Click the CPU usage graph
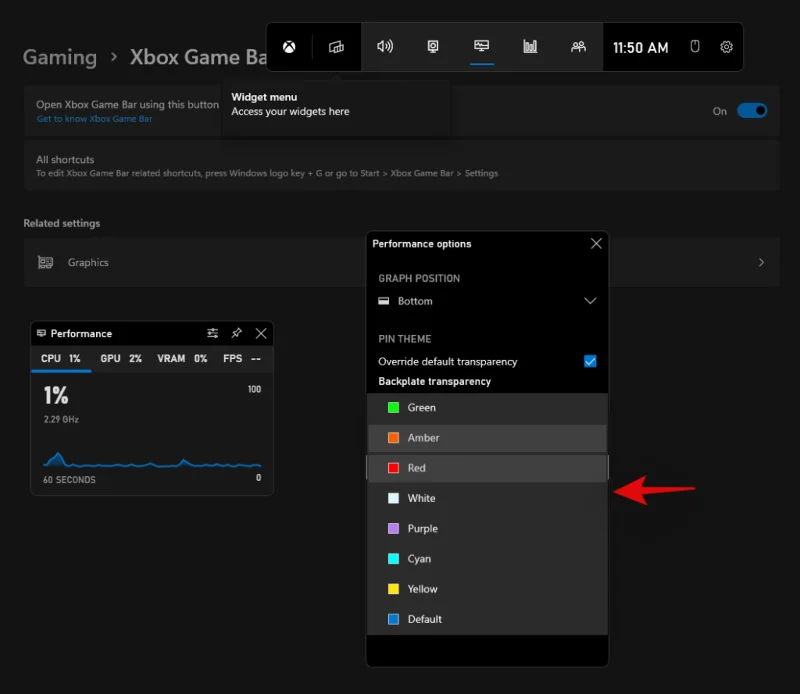This screenshot has width=800, height=694. click(152, 460)
